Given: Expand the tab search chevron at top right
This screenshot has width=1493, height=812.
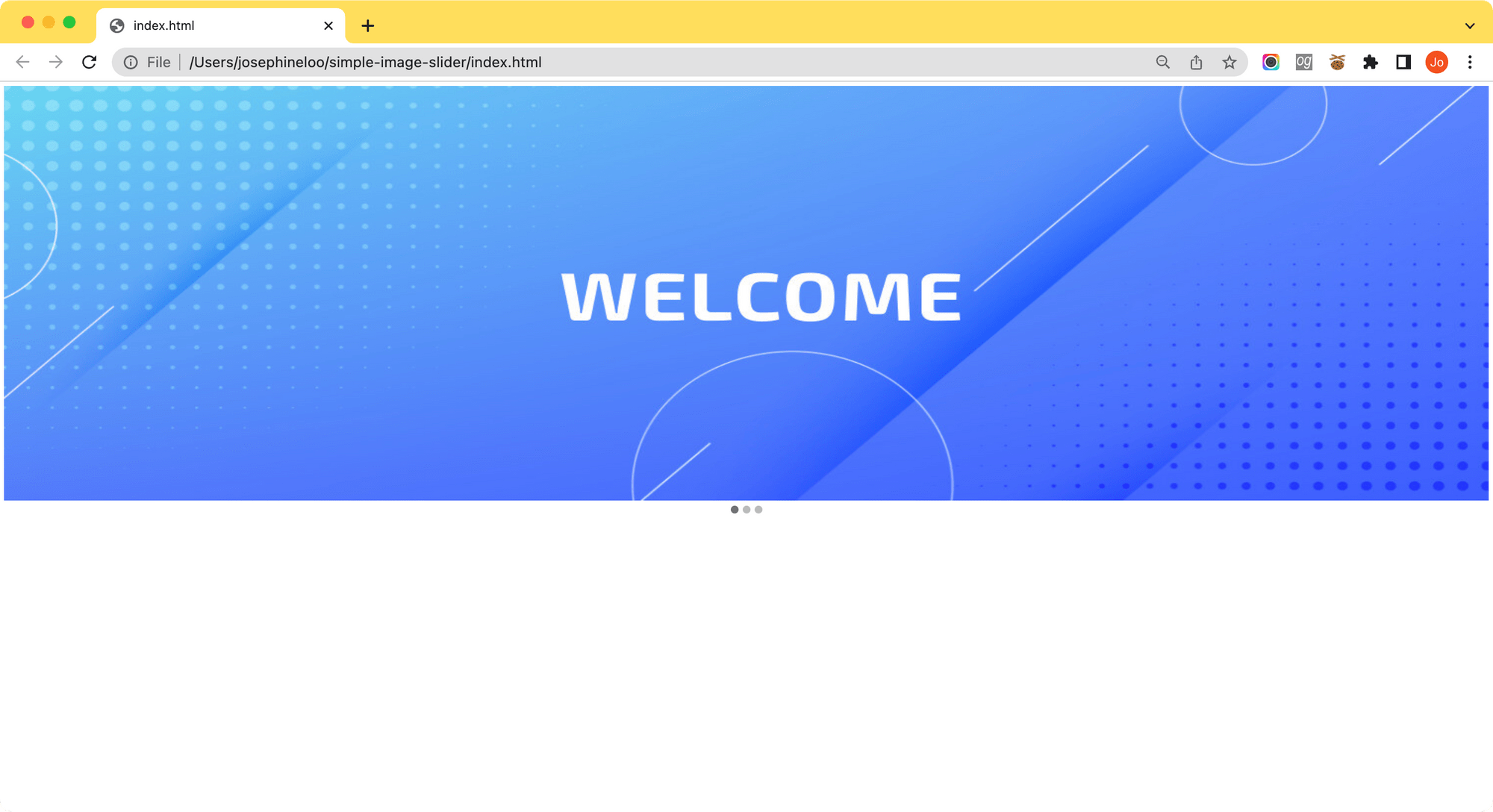Looking at the screenshot, I should click(1470, 25).
